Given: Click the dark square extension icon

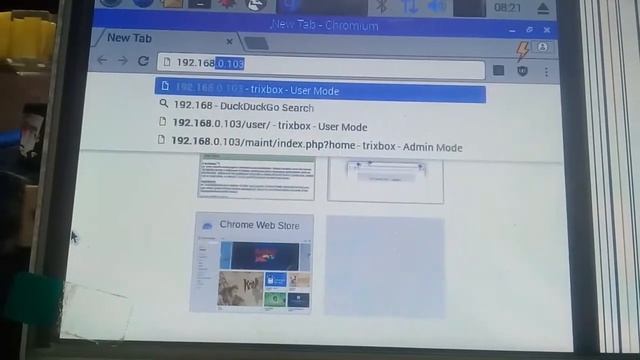Looking at the screenshot, I should [x=498, y=70].
